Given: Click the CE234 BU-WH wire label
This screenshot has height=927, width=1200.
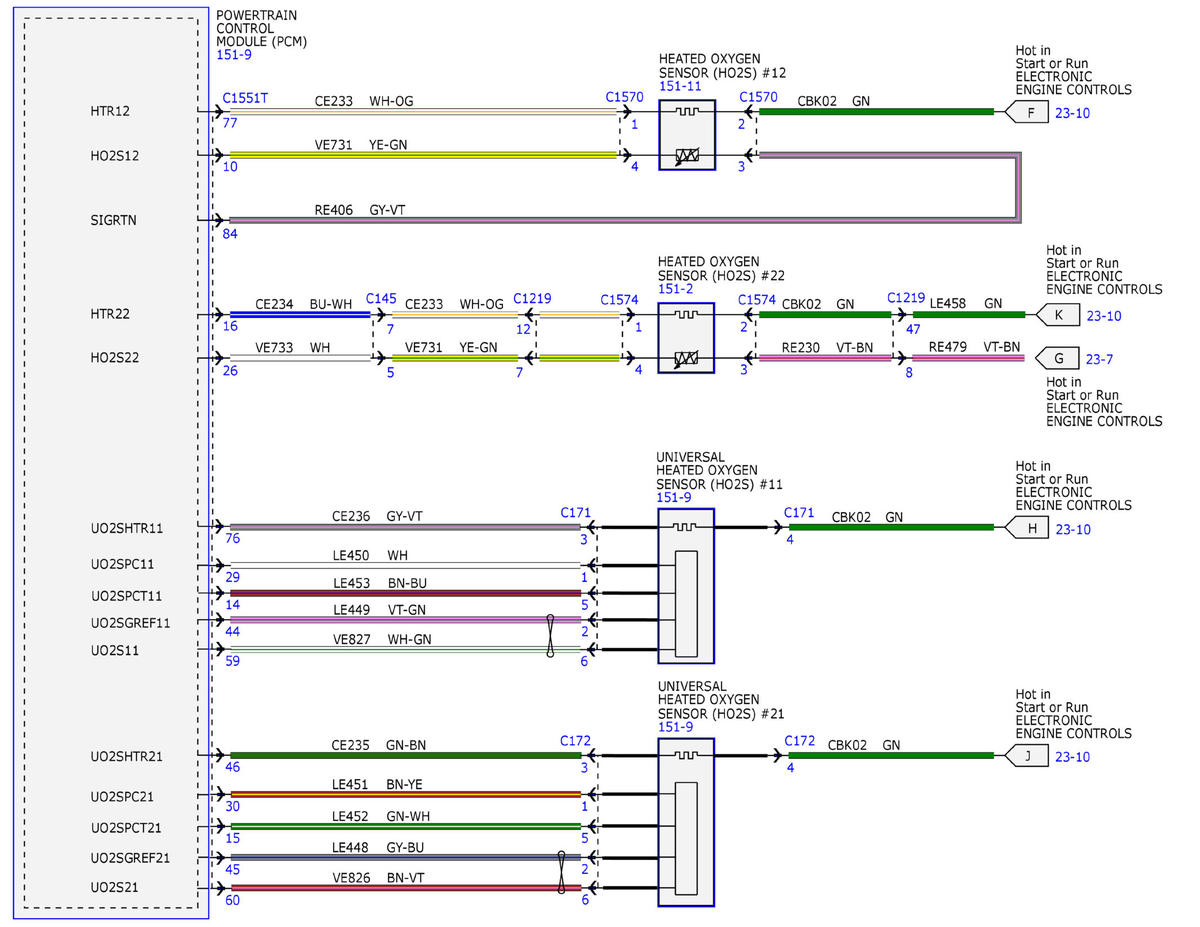Looking at the screenshot, I should [304, 304].
